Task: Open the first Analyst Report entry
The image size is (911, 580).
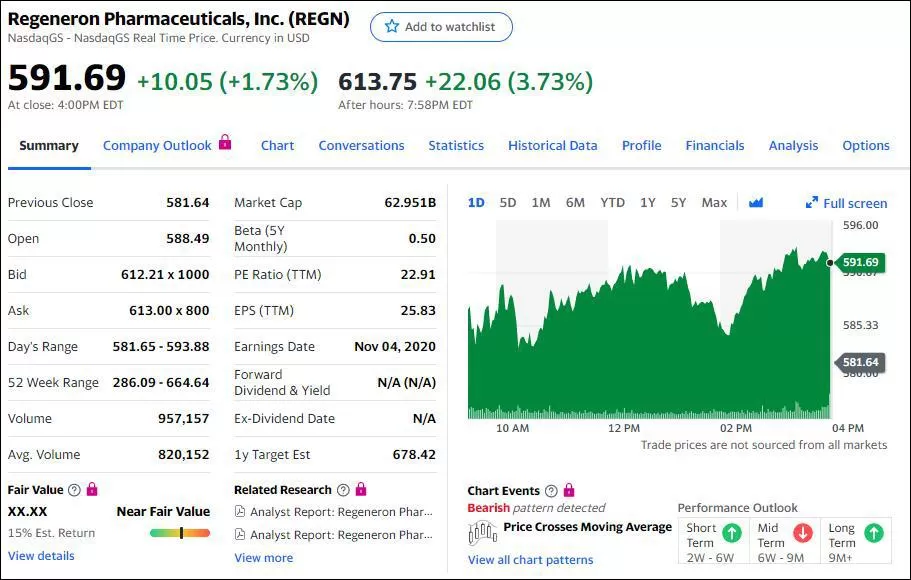Action: coord(333,512)
